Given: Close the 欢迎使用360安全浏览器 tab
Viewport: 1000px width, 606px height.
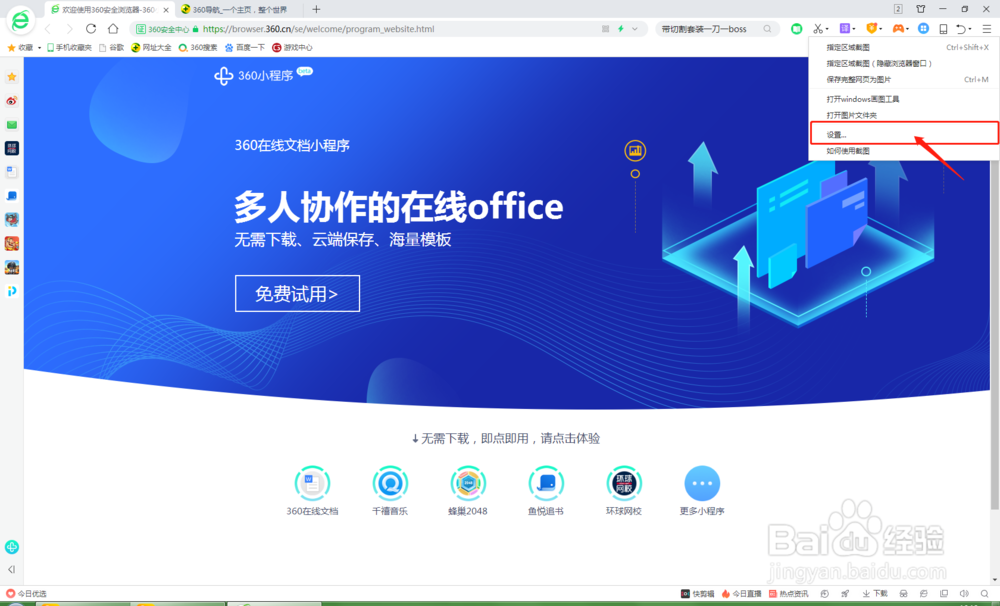Looking at the screenshot, I should [166, 10].
